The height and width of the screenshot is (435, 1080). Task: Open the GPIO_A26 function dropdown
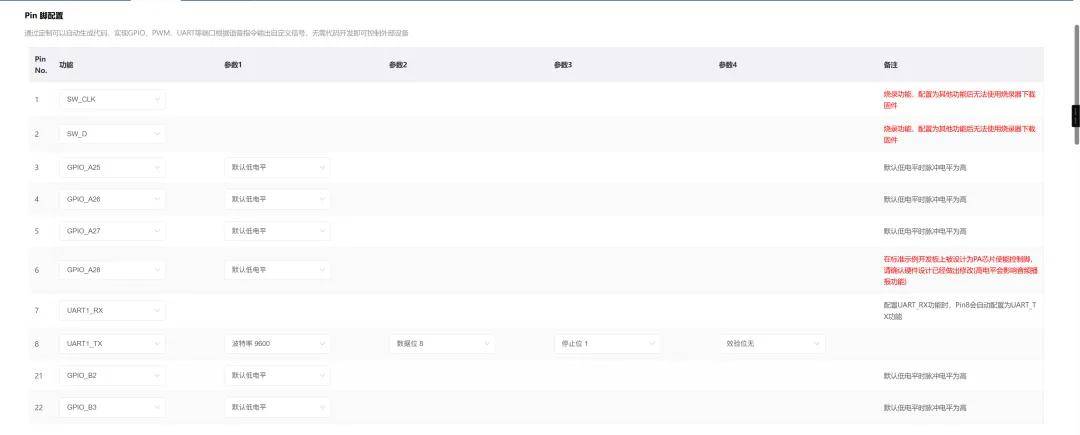pyautogui.click(x=112, y=199)
